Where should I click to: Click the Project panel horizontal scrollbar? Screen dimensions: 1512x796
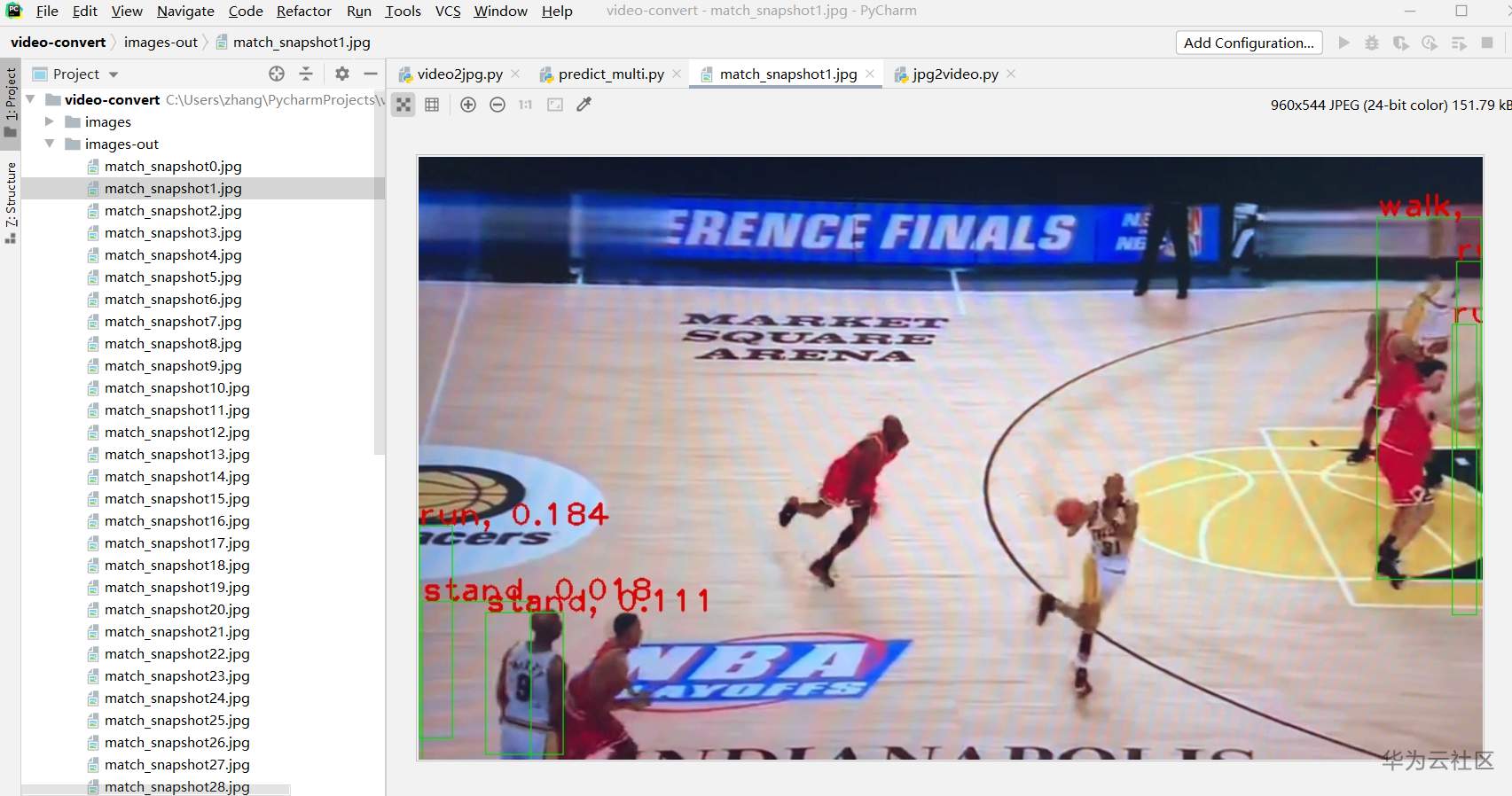tap(155, 789)
